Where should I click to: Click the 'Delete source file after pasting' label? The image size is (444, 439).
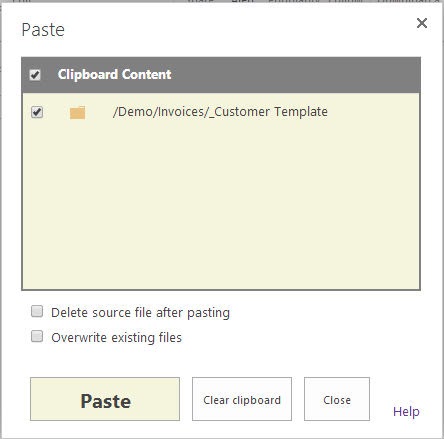140,313
